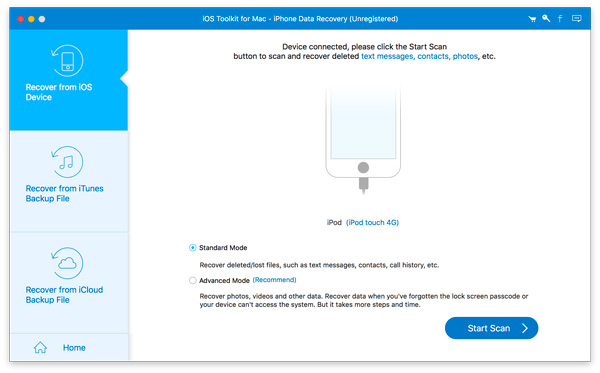Screen dimensions: 600x373
Task: Select the Advanced Mode radio button
Action: [192, 280]
